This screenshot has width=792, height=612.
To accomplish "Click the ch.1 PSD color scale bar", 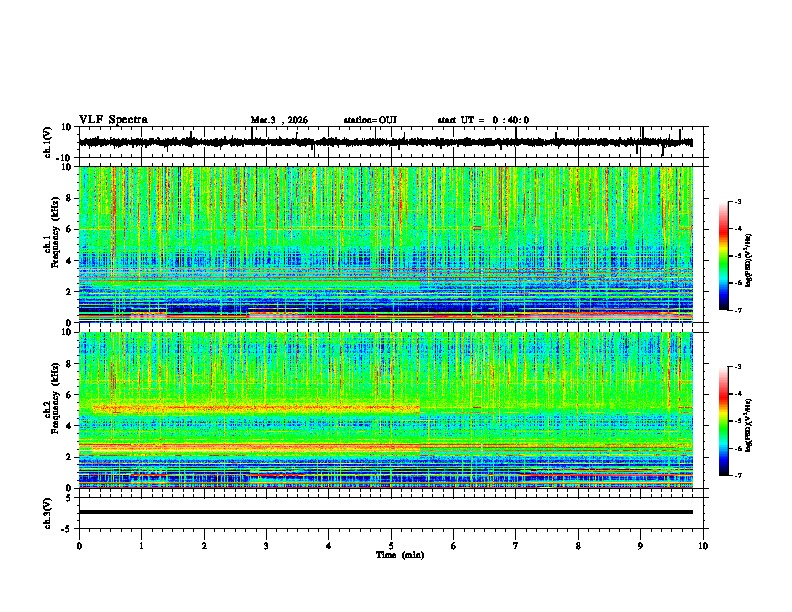I will (x=723, y=256).
